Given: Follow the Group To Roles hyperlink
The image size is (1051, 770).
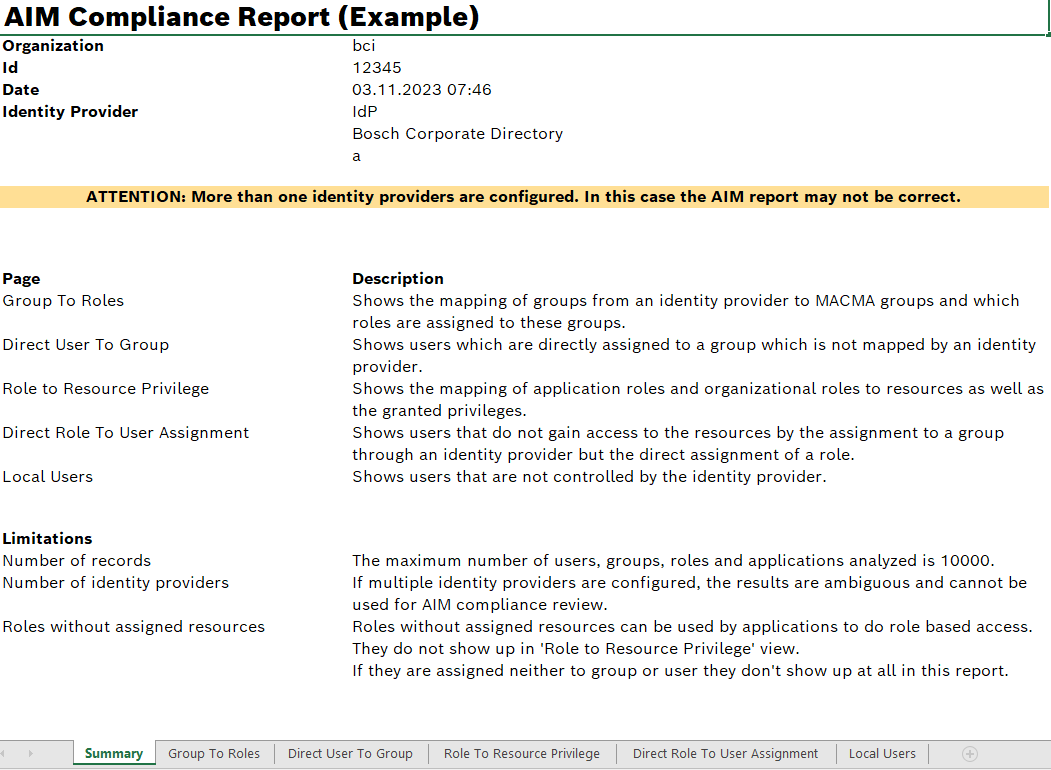Looking at the screenshot, I should (x=63, y=300).
